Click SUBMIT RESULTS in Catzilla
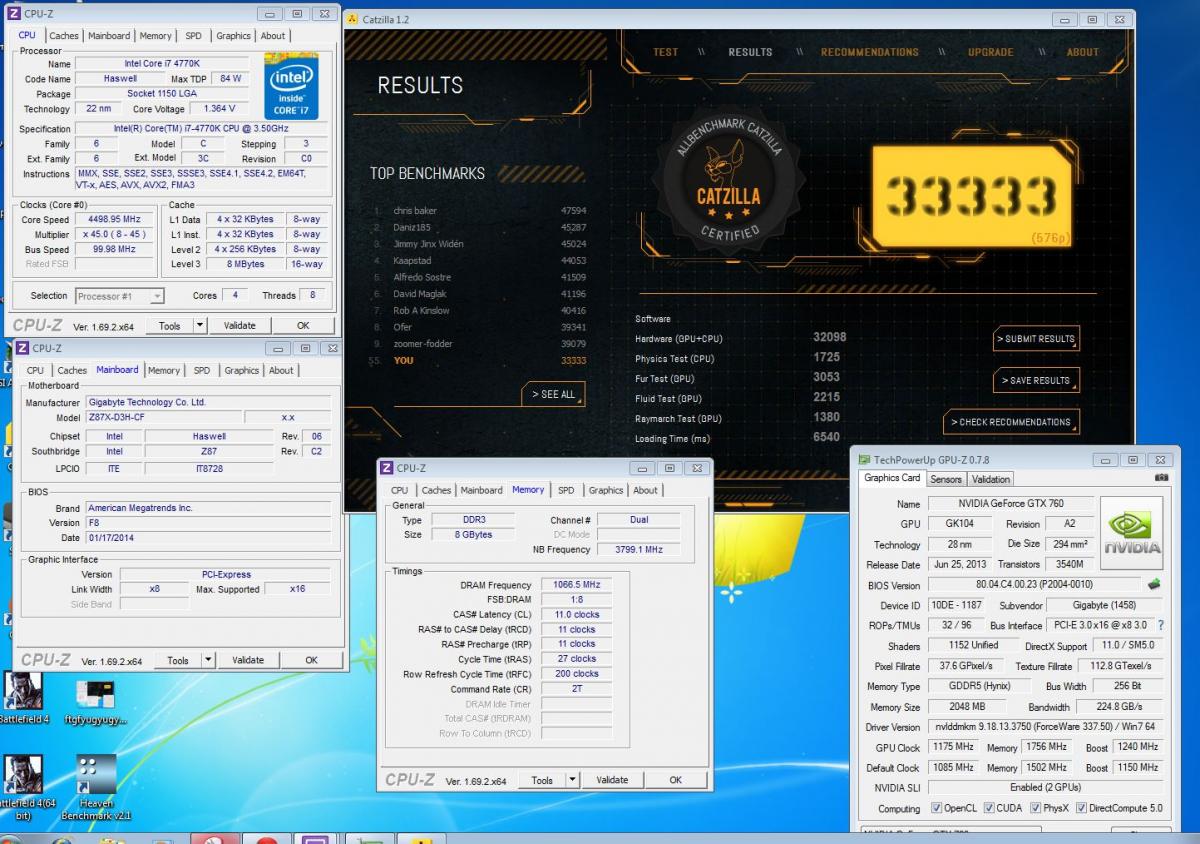This screenshot has height=844, width=1200. click(x=1035, y=339)
